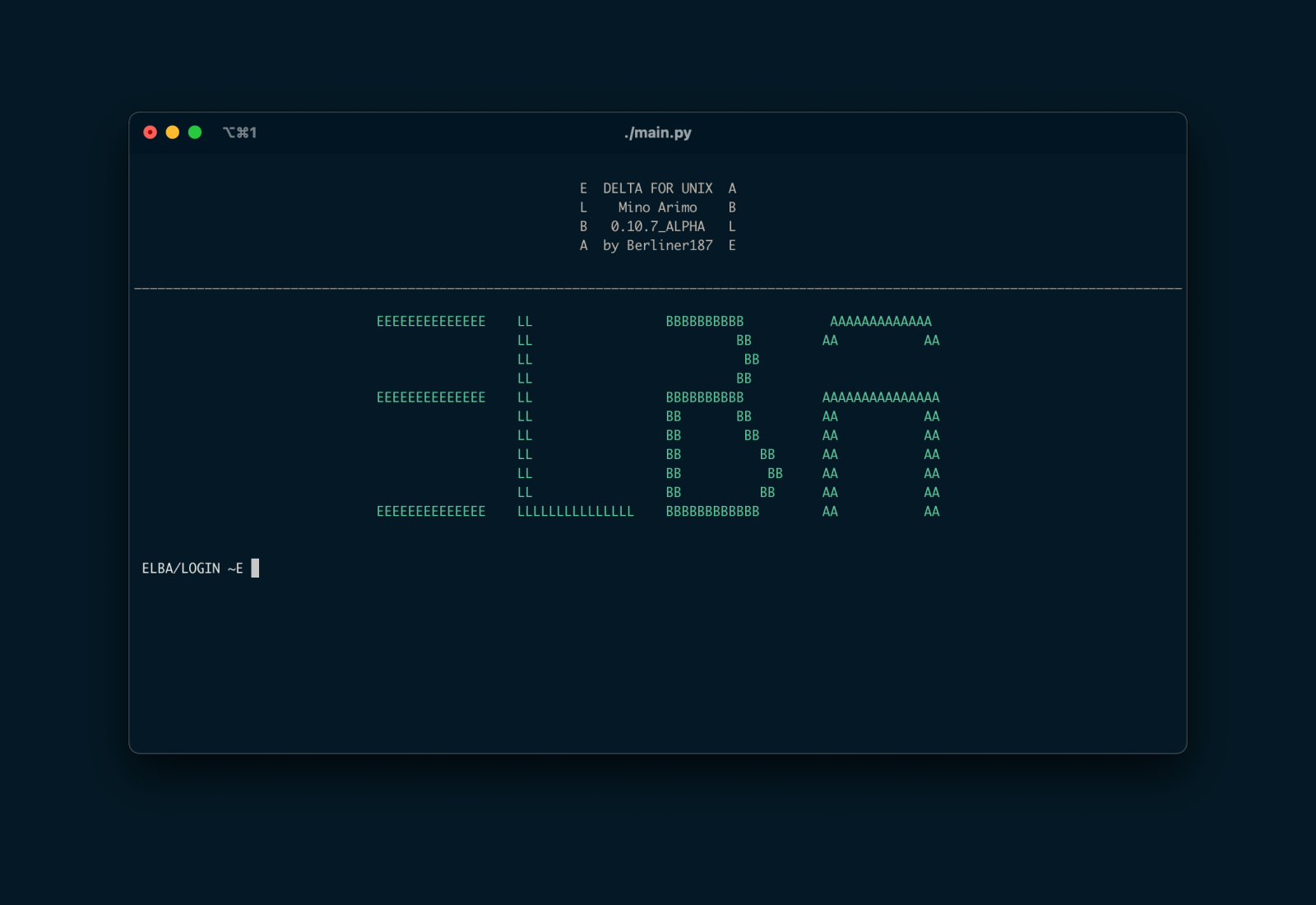Screen dimensions: 1316x905
Task: Click the by Berliner187 author line
Action: coord(657,245)
